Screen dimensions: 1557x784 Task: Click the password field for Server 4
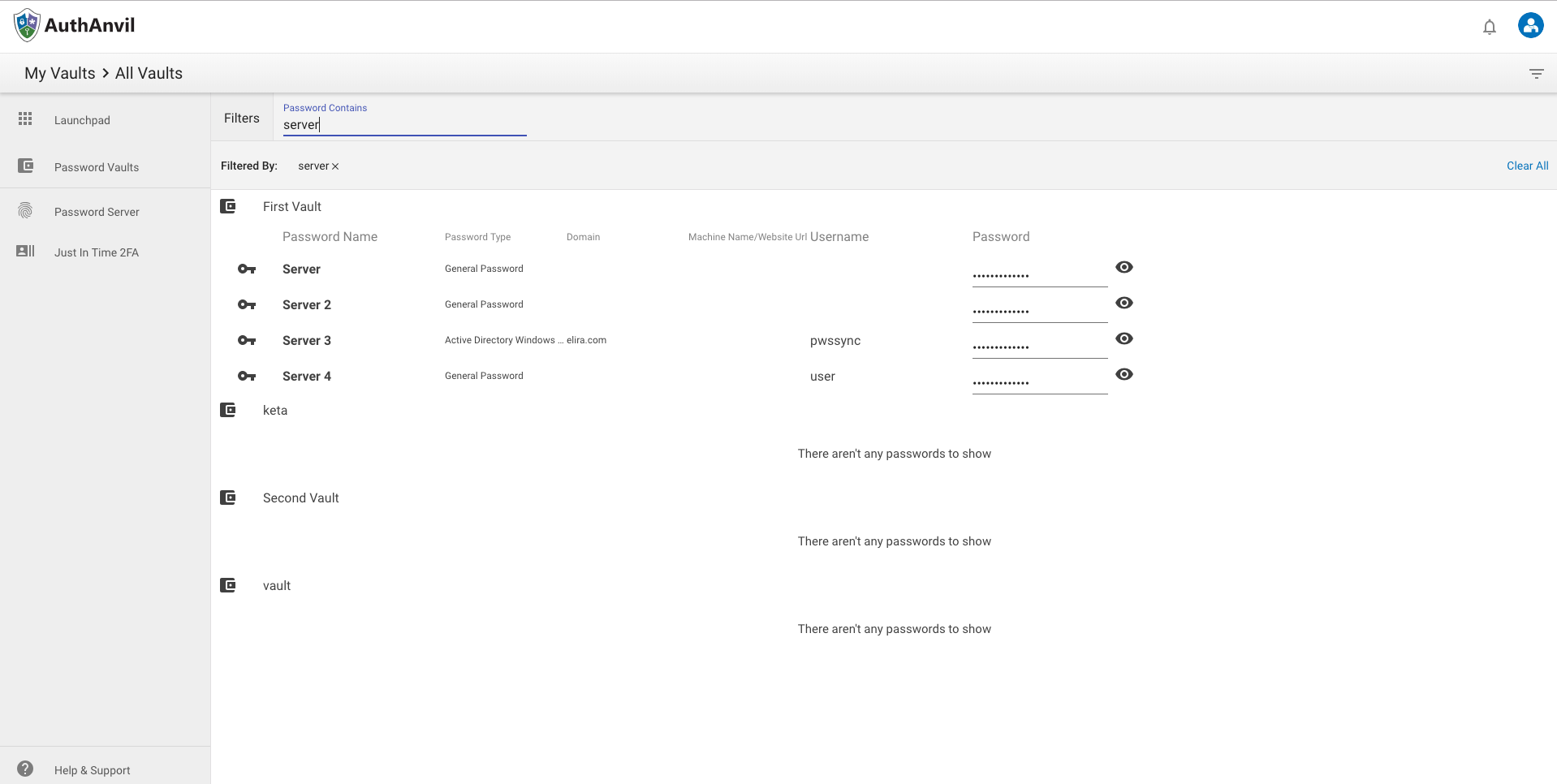(1040, 382)
